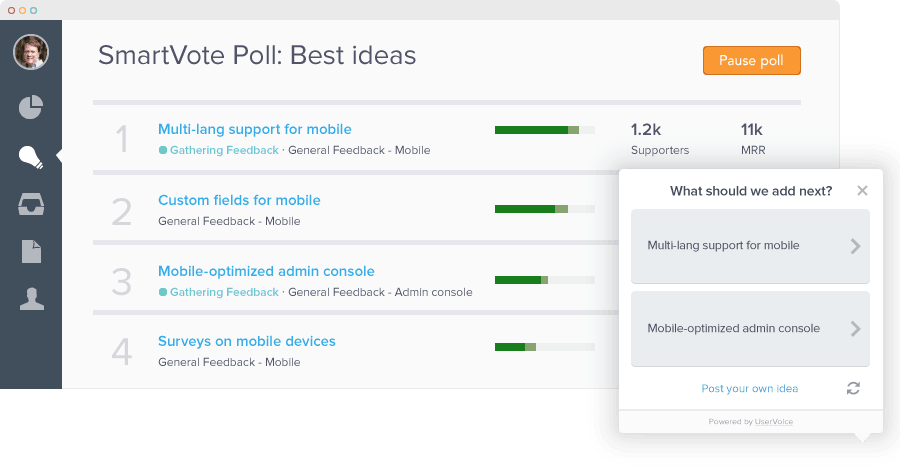The image size is (900, 466).
Task: Open 'Custom fields for mobile' idea link
Action: [x=239, y=200]
